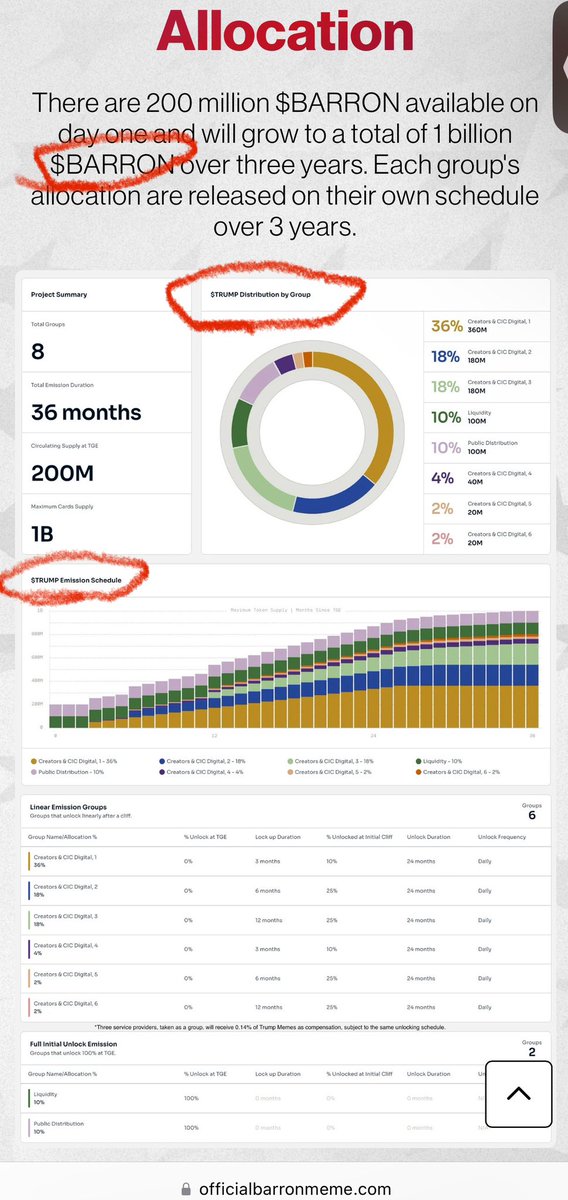Viewport: 568px width, 1200px height.
Task: Select the 10% Public Distribution 100M entry
Action: tap(485, 447)
